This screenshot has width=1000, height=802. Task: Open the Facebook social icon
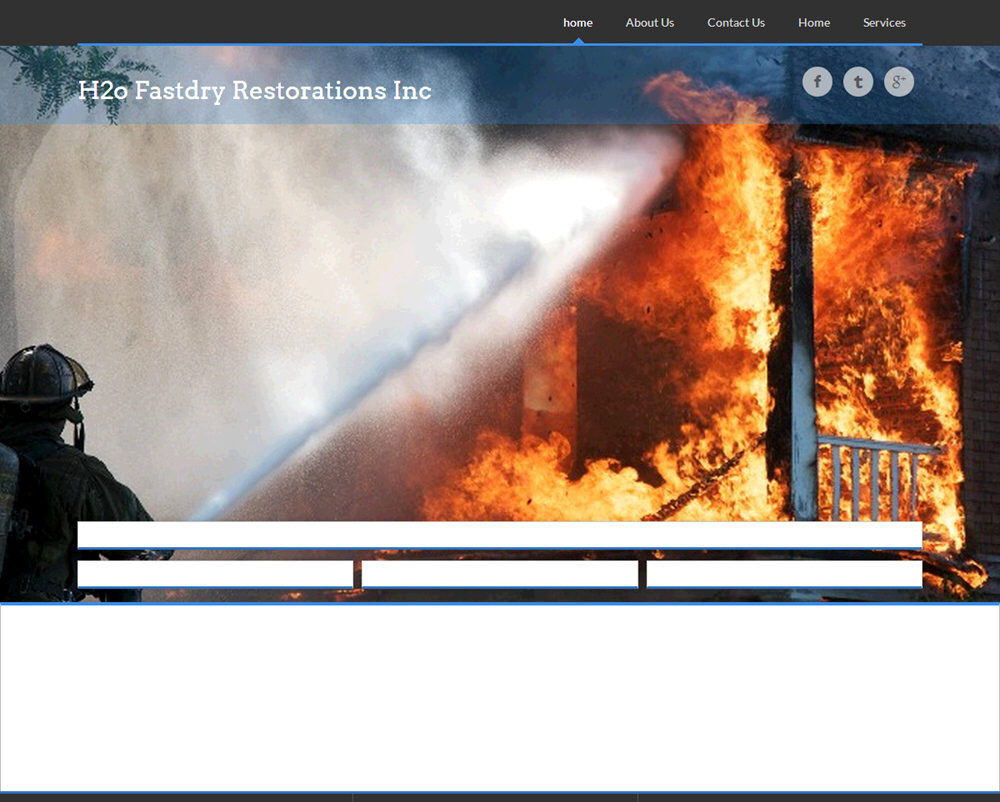(817, 82)
